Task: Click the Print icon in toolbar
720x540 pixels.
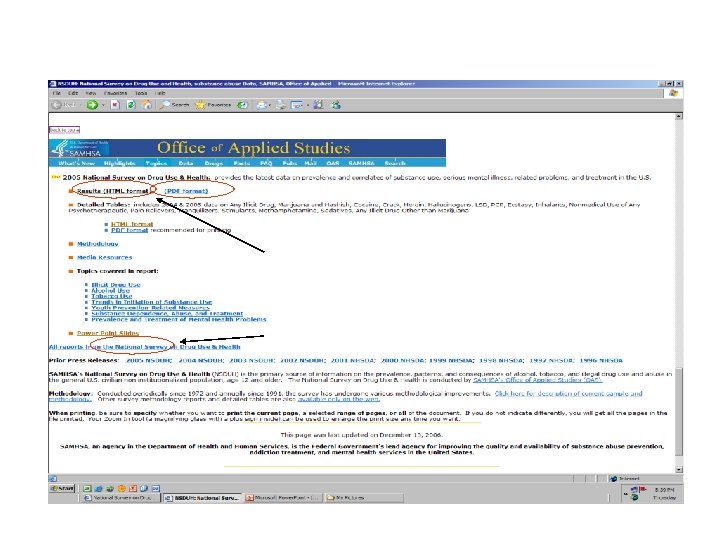Action: click(281, 105)
